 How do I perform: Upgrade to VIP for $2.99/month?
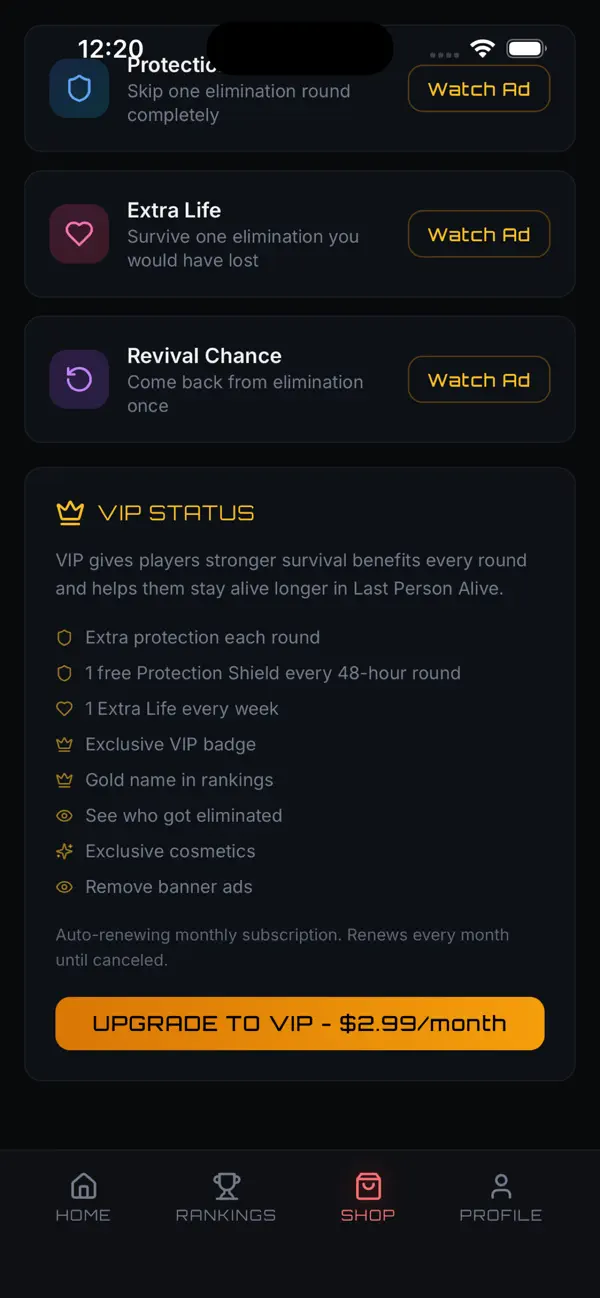(300, 1023)
